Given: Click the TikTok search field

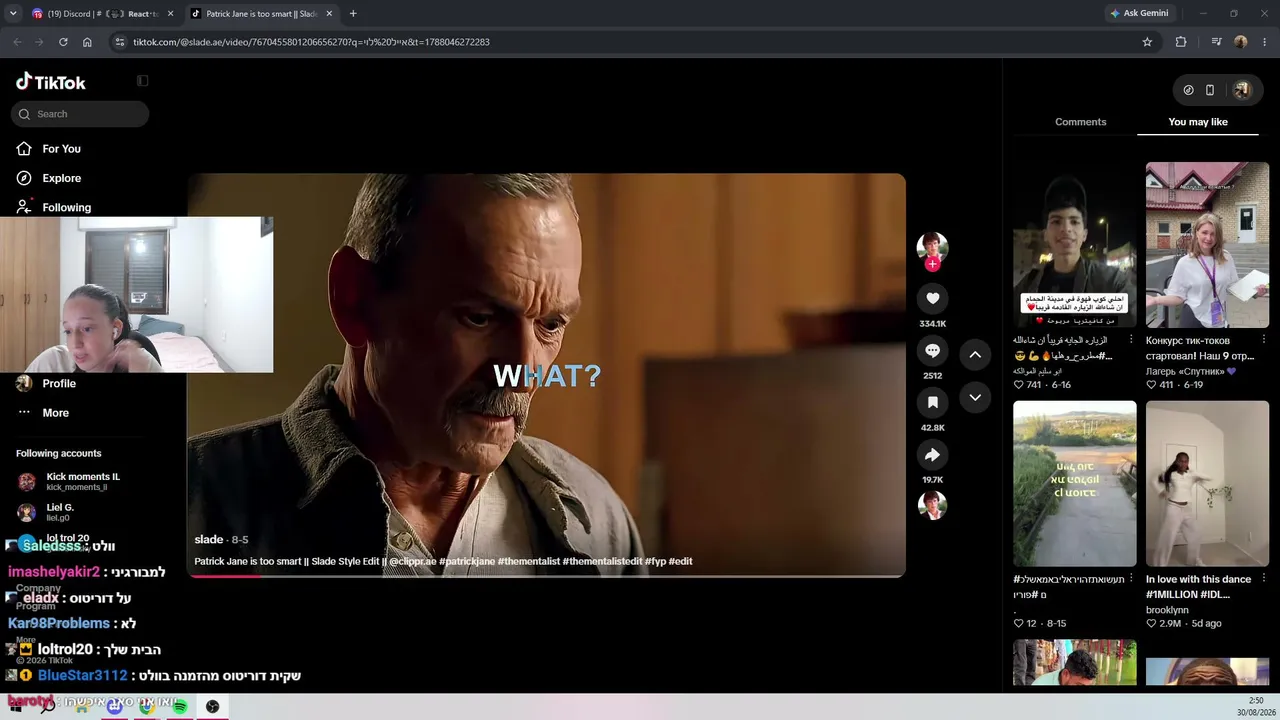Looking at the screenshot, I should (x=80, y=114).
